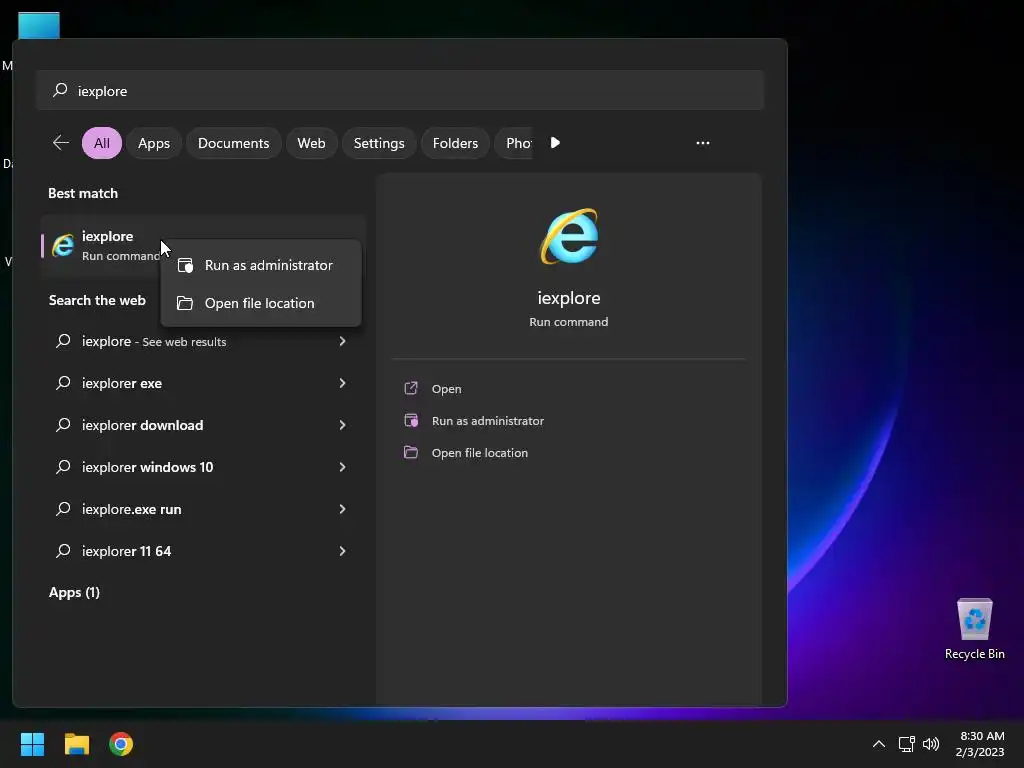Click folder icon beside Open file location in preview pane
This screenshot has height=768, width=1024.
(x=411, y=452)
